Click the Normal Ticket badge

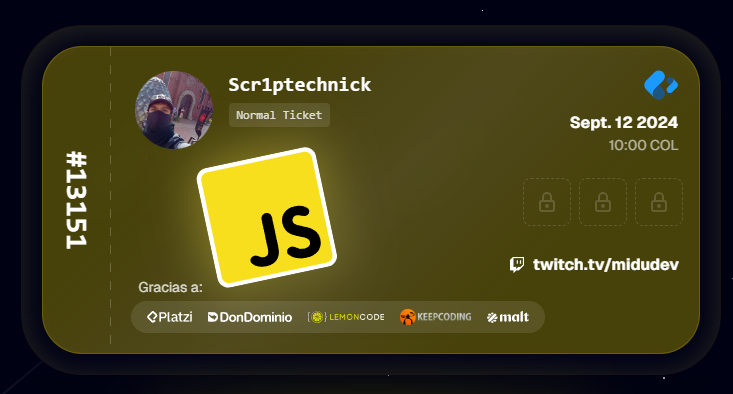[x=279, y=115]
